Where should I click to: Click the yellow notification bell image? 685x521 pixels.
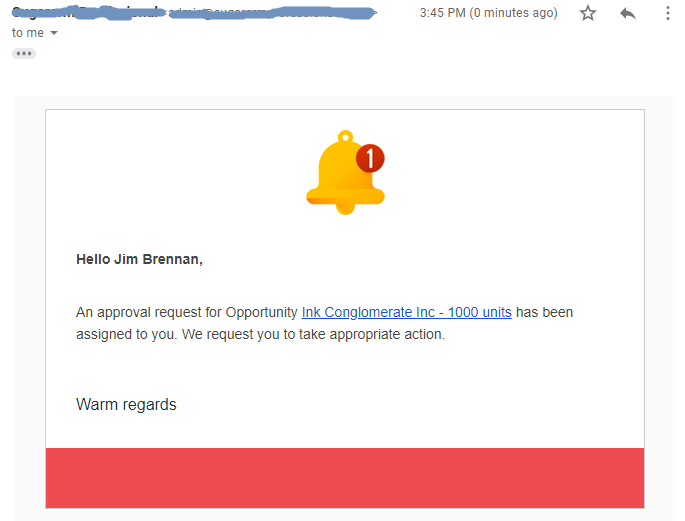pos(340,175)
